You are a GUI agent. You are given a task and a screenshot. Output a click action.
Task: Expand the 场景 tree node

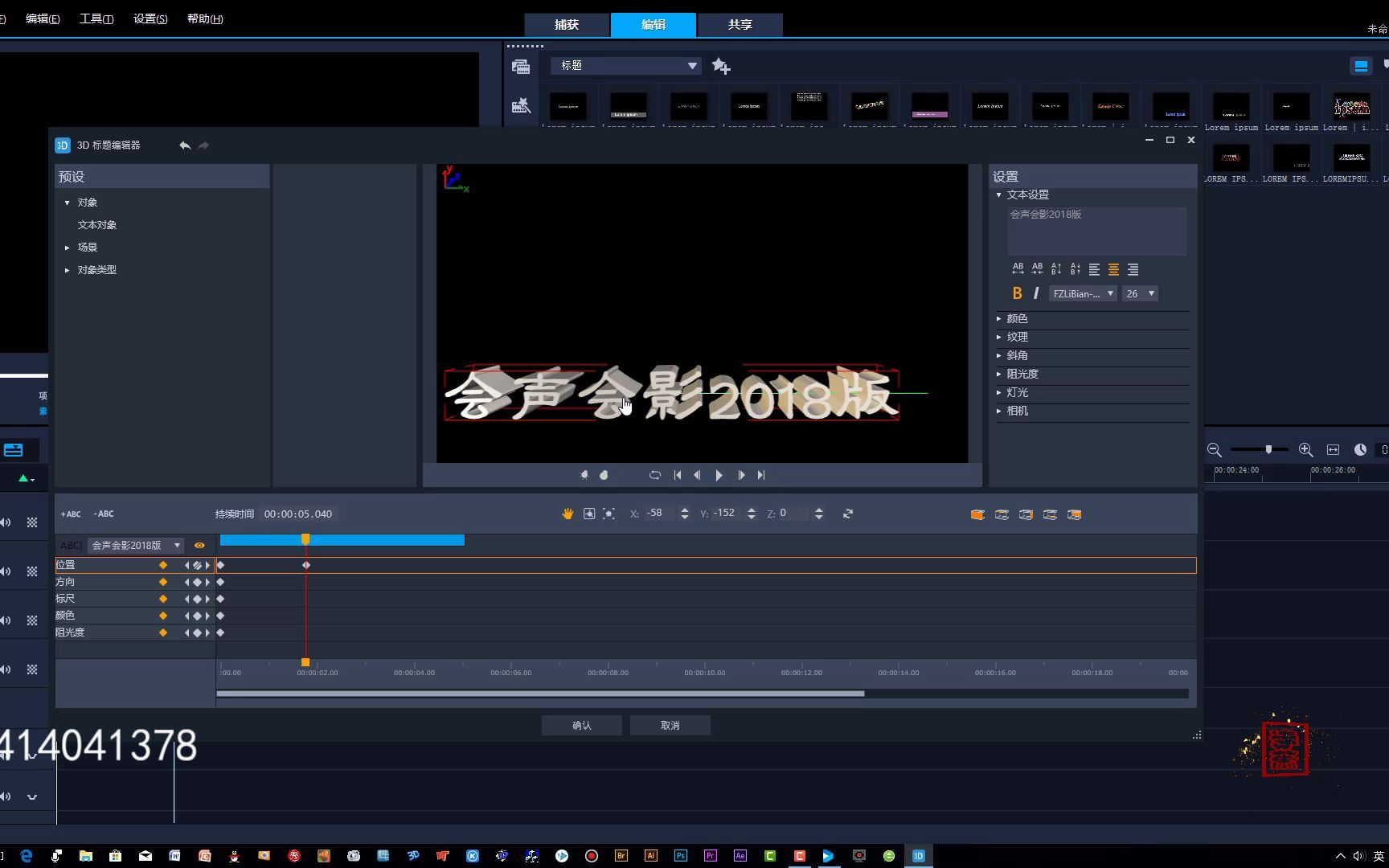[68, 248]
